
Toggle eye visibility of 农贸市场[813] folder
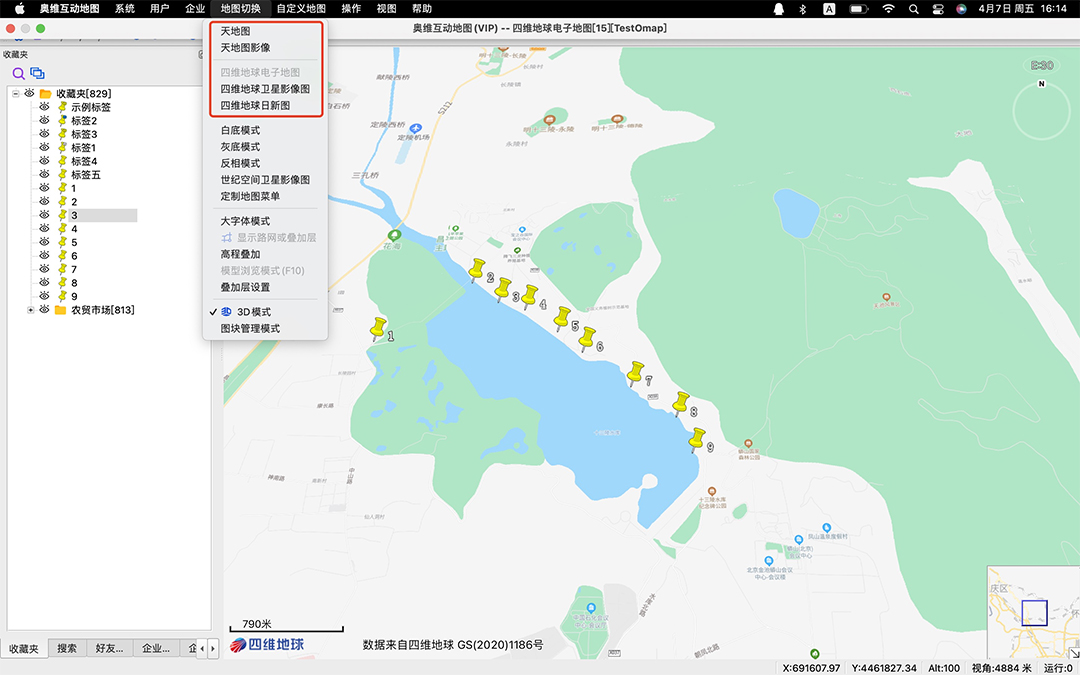pos(44,310)
